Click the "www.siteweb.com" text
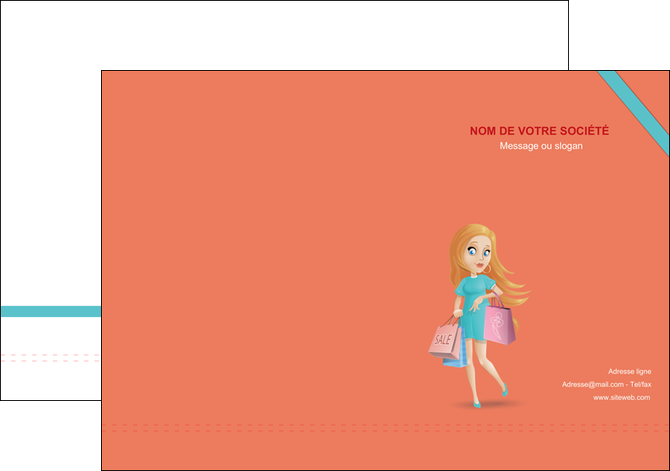Viewport: 670px width, 471px height. click(x=621, y=397)
